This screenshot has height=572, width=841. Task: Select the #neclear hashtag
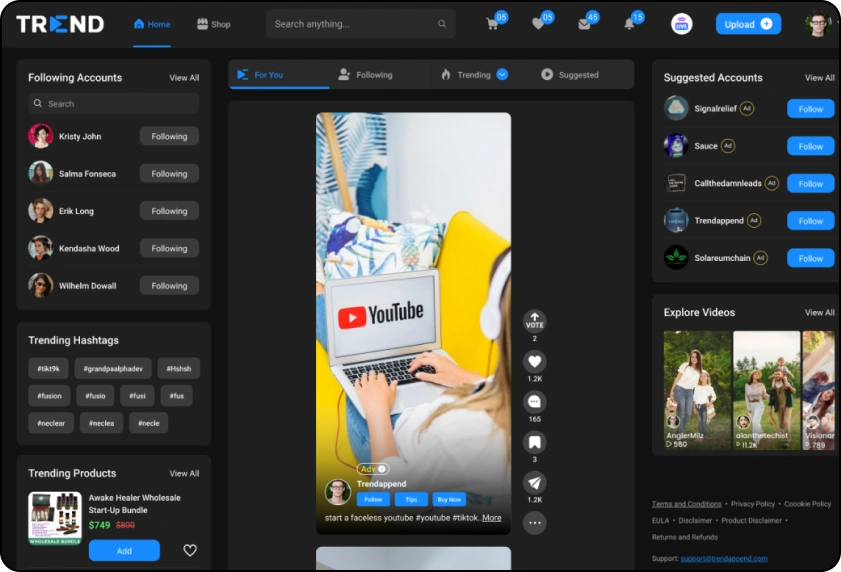(x=51, y=423)
